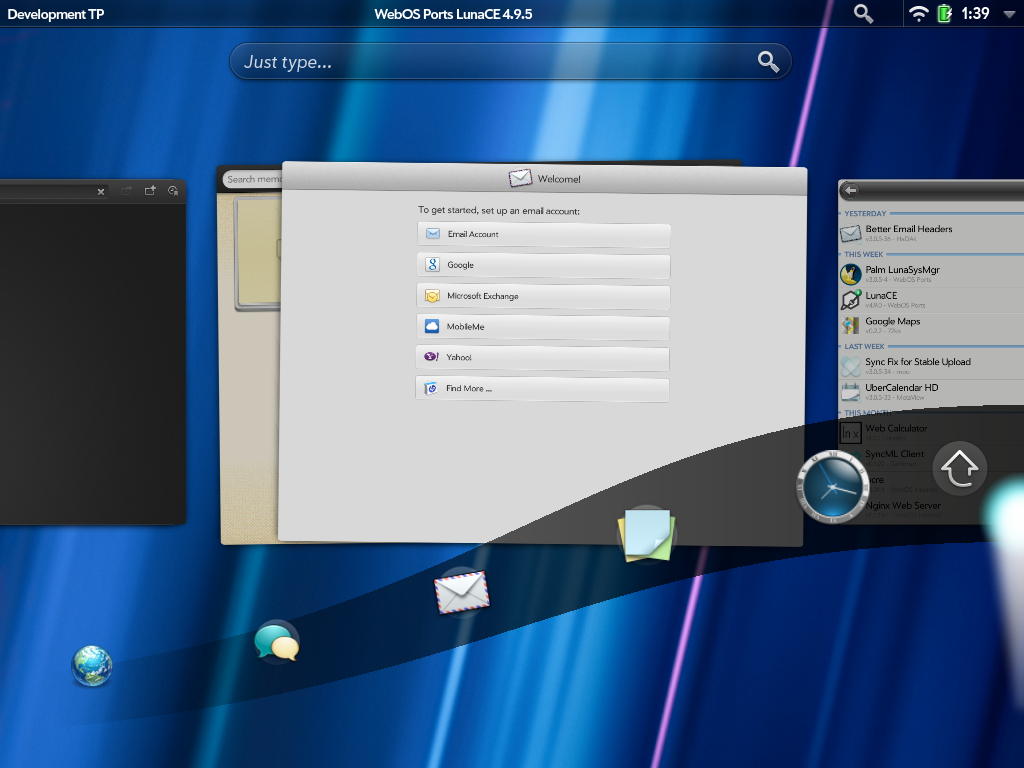Viewport: 1024px width, 768px height.
Task: Choose Google as the email account type
Action: tap(543, 265)
